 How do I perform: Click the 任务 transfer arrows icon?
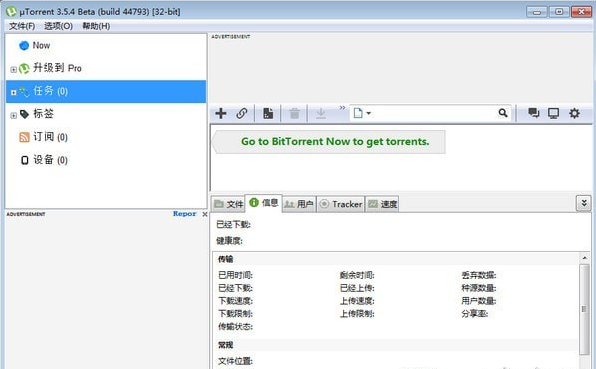24,91
